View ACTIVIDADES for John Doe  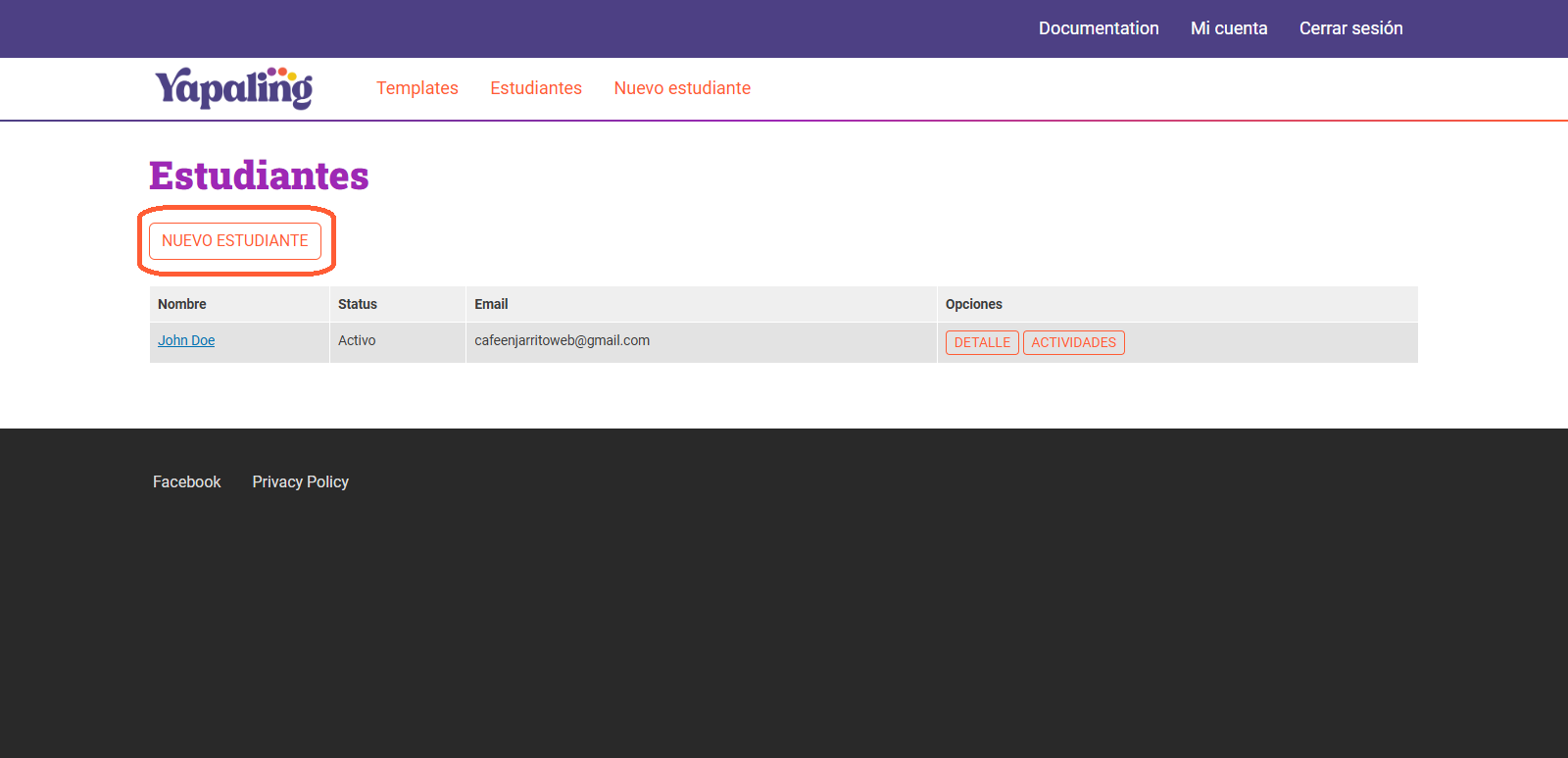pyautogui.click(x=1073, y=342)
